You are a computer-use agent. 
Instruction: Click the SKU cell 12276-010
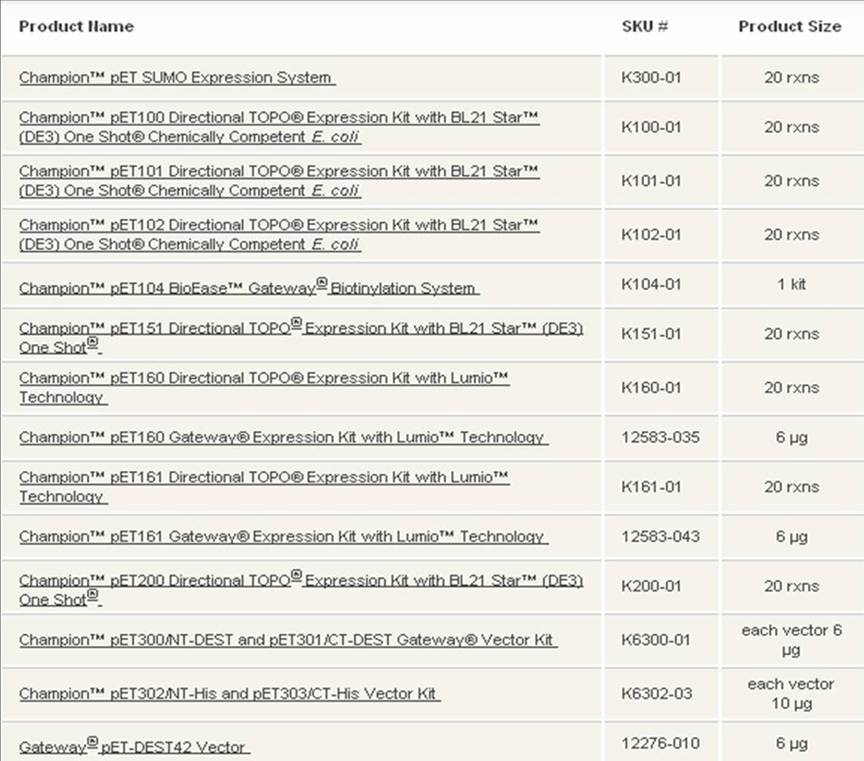pyautogui.click(x=660, y=743)
